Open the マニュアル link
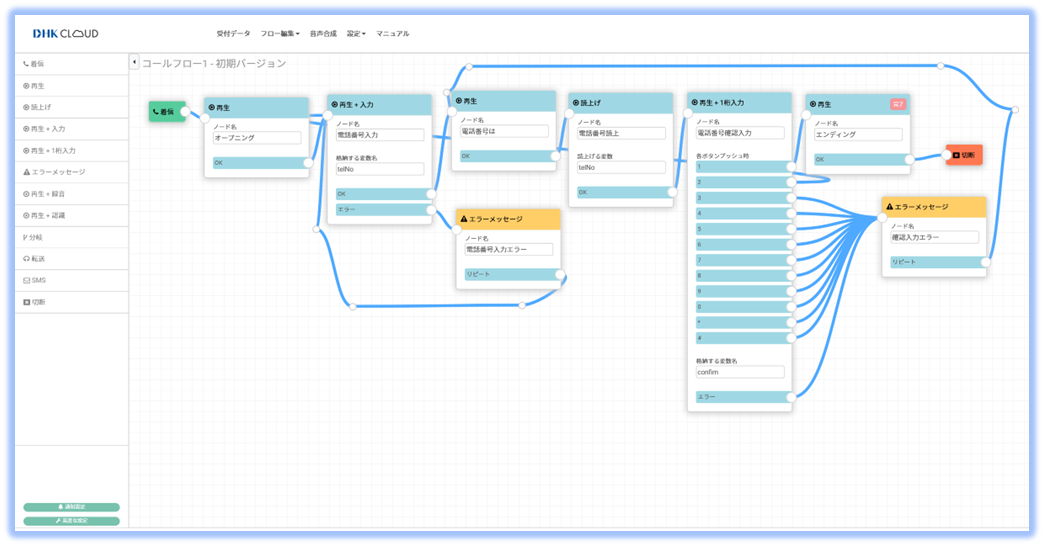 [392, 34]
